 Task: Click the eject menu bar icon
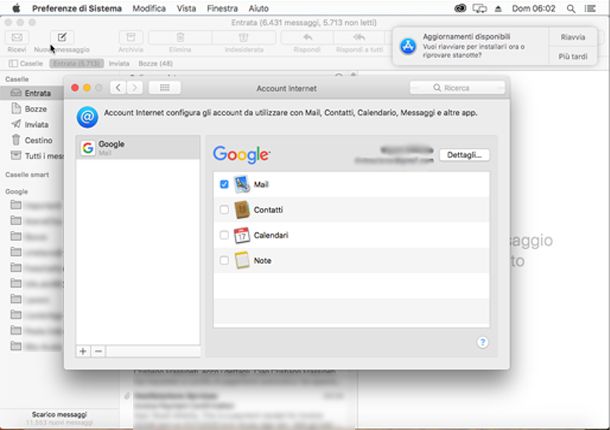pos(498,9)
